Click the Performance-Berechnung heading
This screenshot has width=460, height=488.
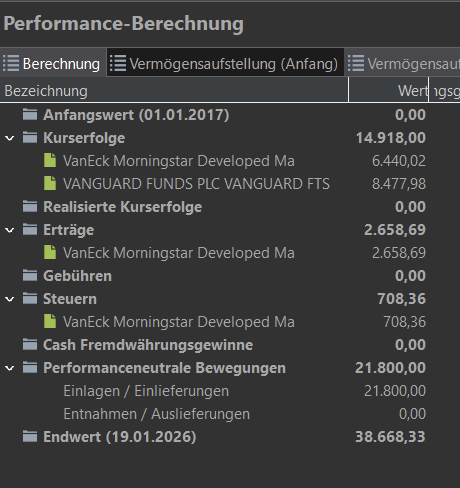click(x=124, y=24)
